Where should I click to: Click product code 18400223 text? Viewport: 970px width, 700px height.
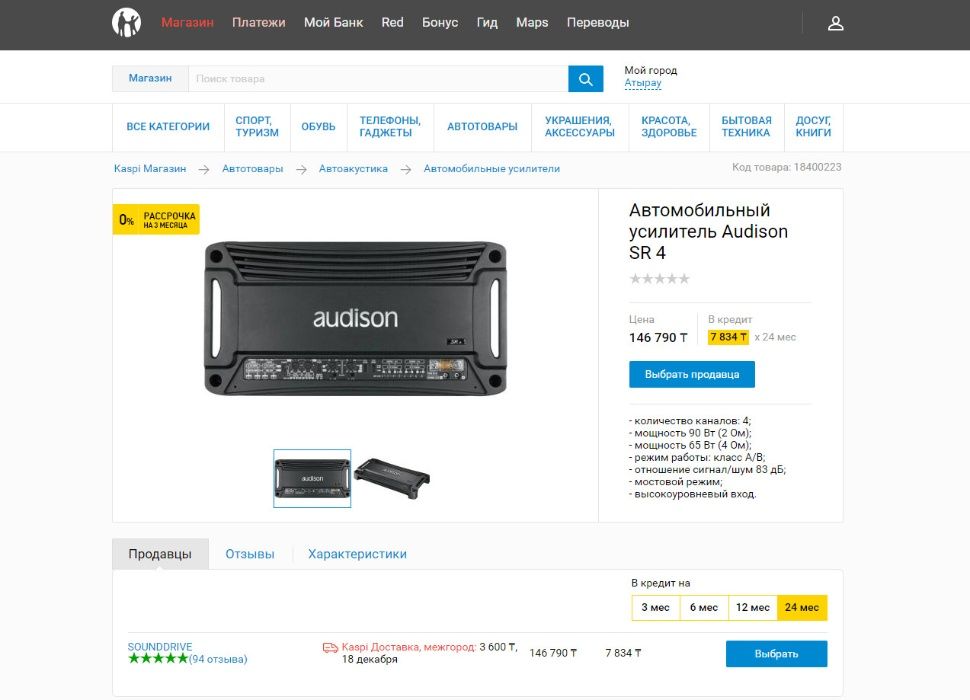click(x=787, y=168)
